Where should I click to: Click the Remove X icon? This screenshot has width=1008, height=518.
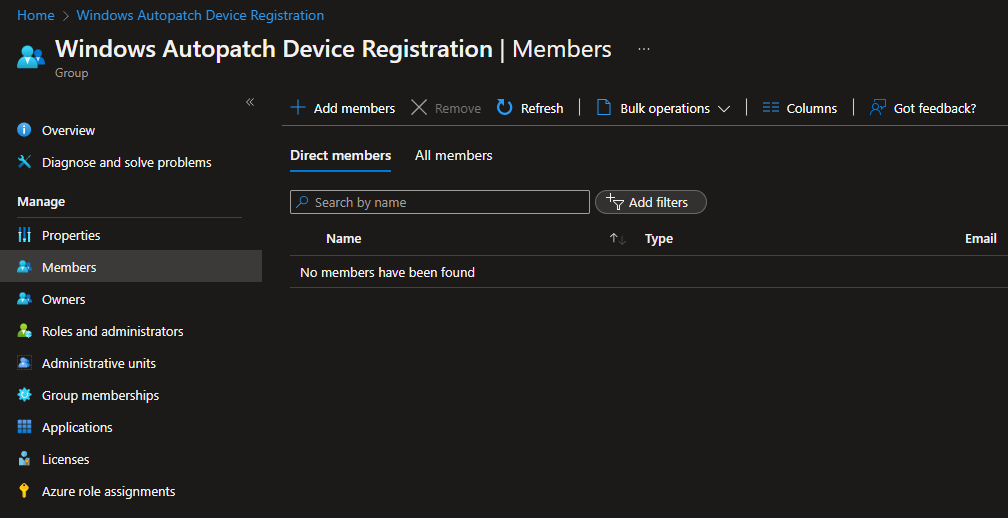(x=419, y=107)
